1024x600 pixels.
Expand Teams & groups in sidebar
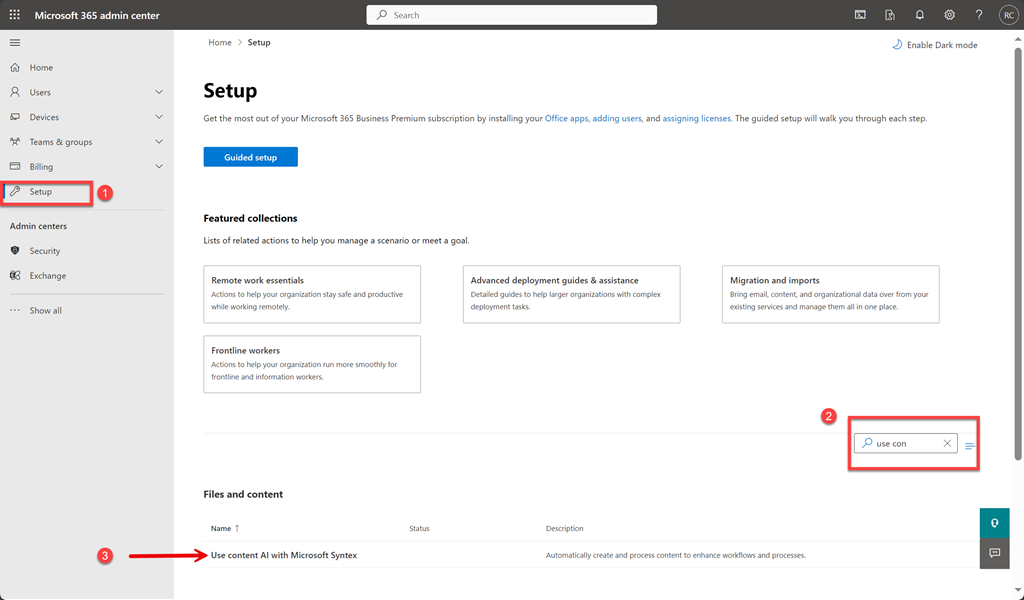point(159,142)
